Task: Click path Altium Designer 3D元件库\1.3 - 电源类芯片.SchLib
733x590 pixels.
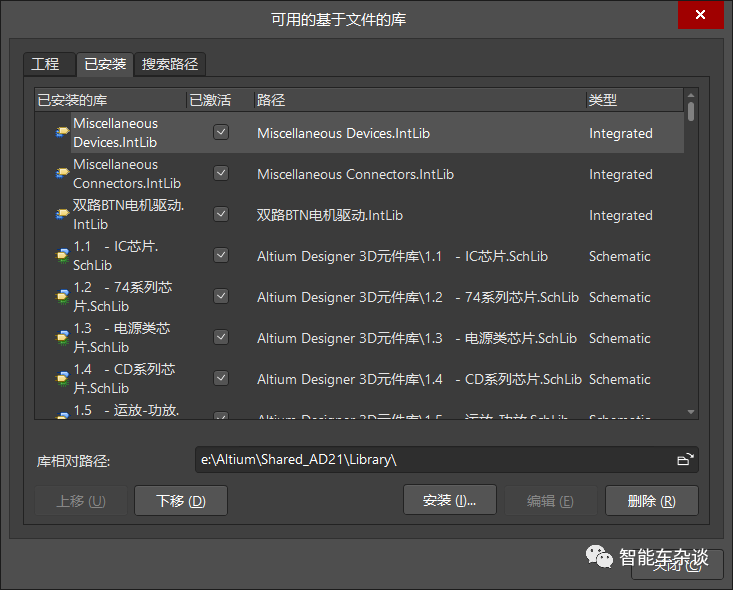Action: point(417,338)
